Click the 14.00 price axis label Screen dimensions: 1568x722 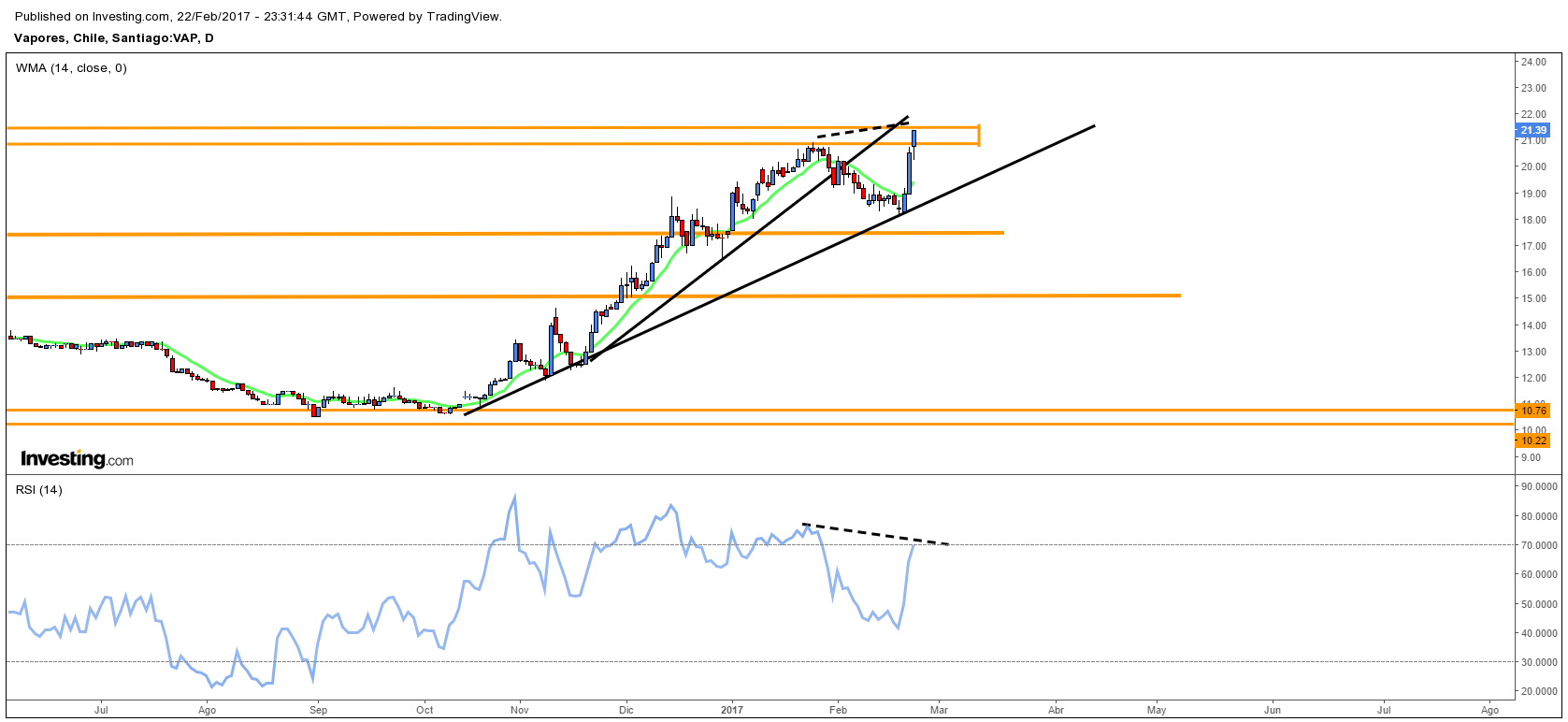(1532, 325)
